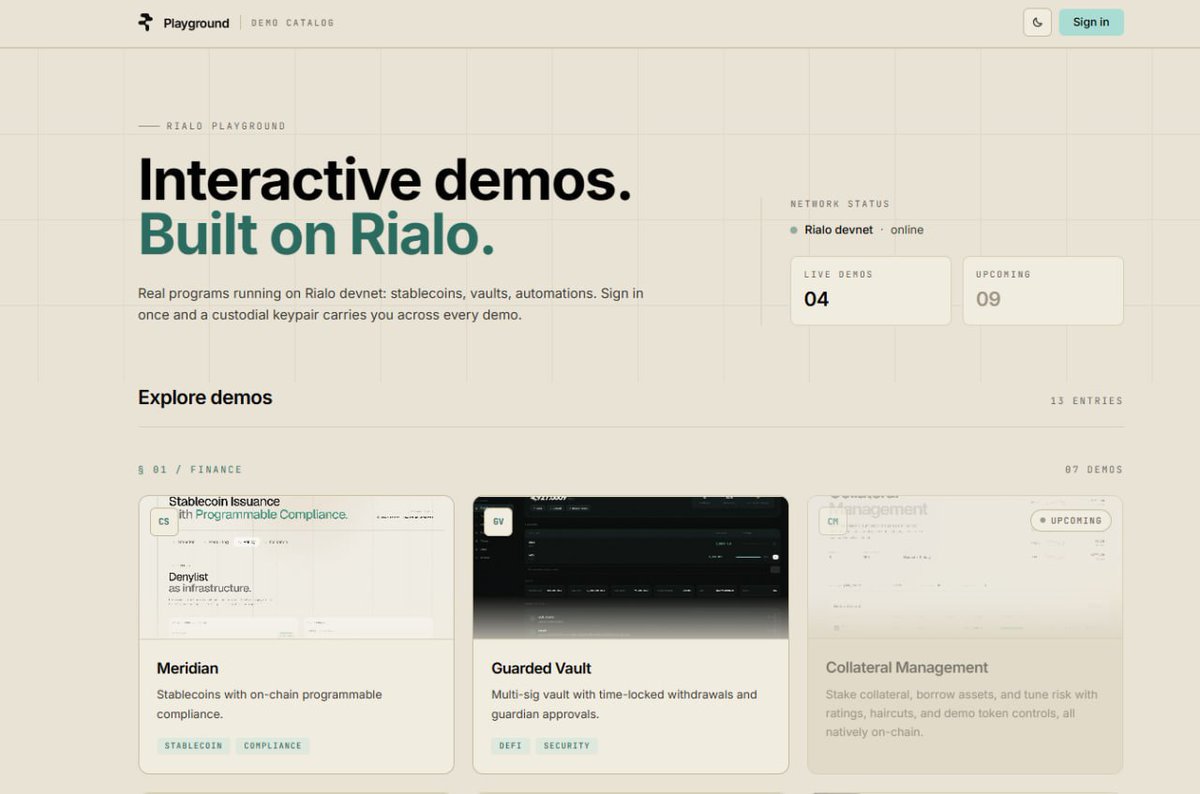Click the '07 DEMOS' count text

click(1094, 470)
